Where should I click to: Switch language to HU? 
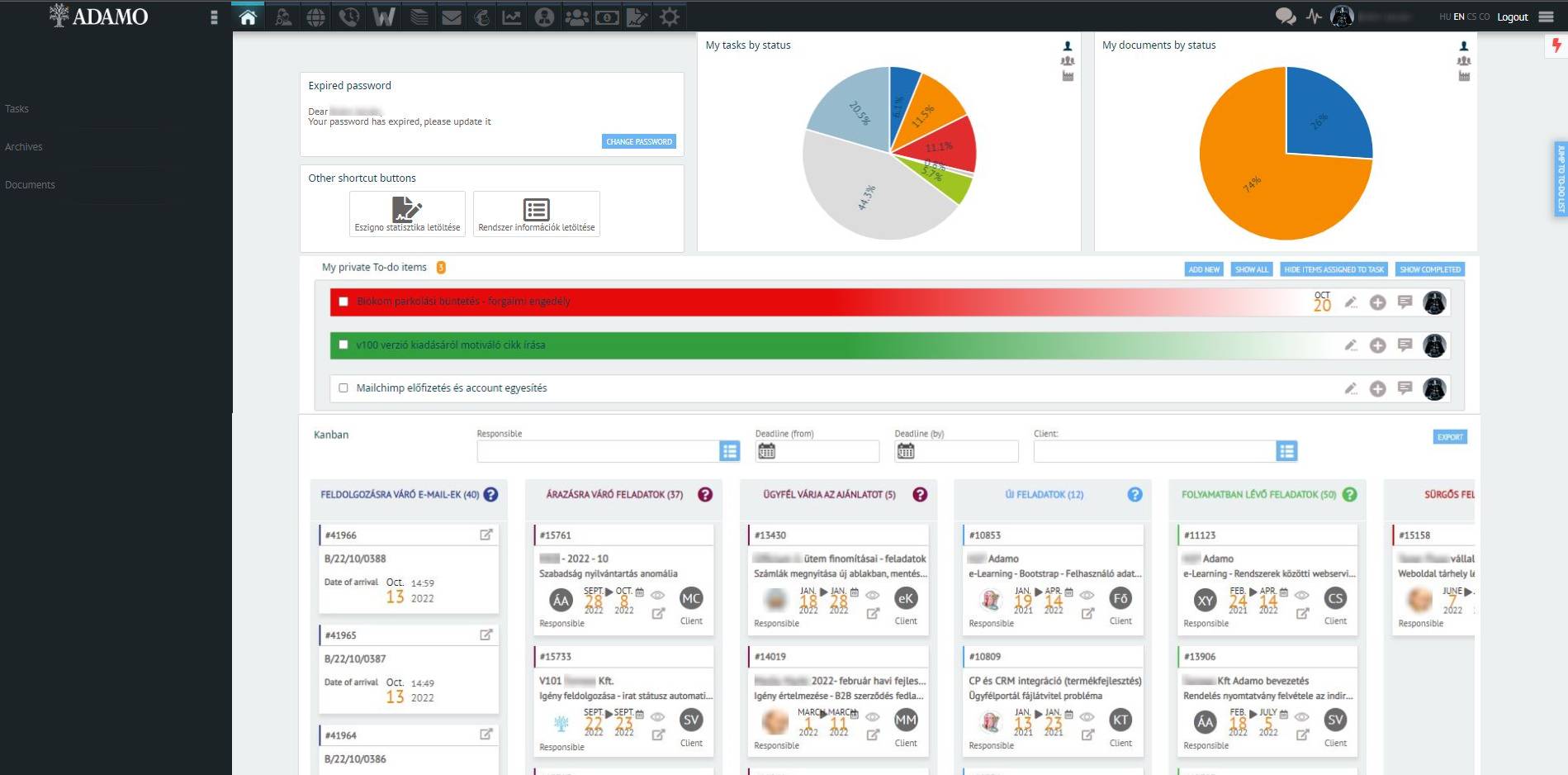(x=1444, y=17)
